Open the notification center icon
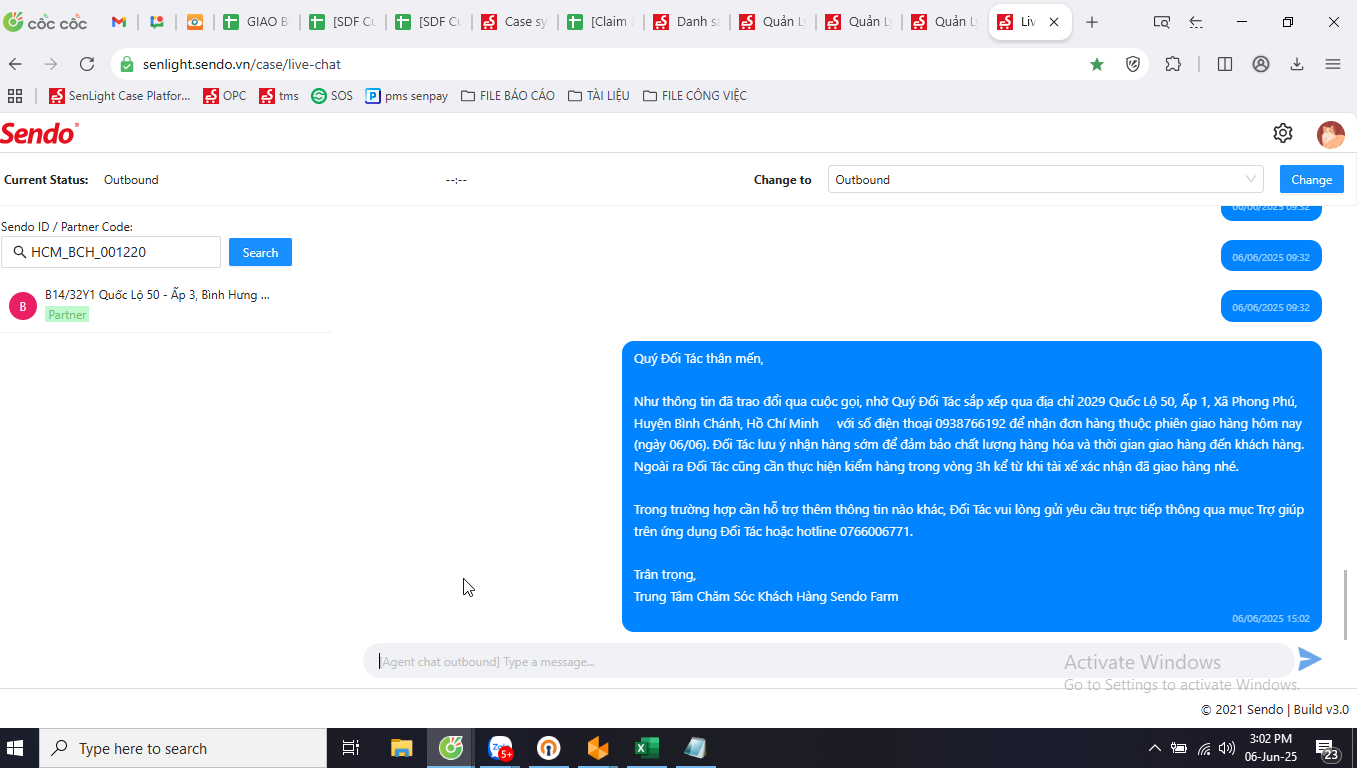 tap(1328, 748)
